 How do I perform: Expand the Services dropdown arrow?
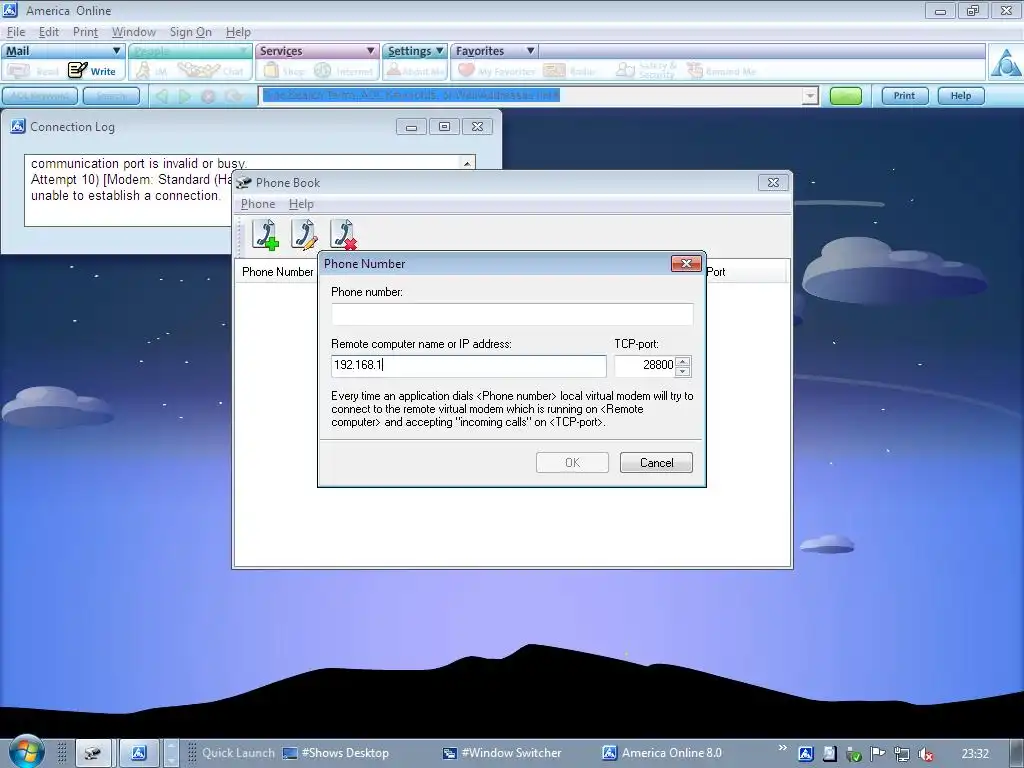point(370,51)
